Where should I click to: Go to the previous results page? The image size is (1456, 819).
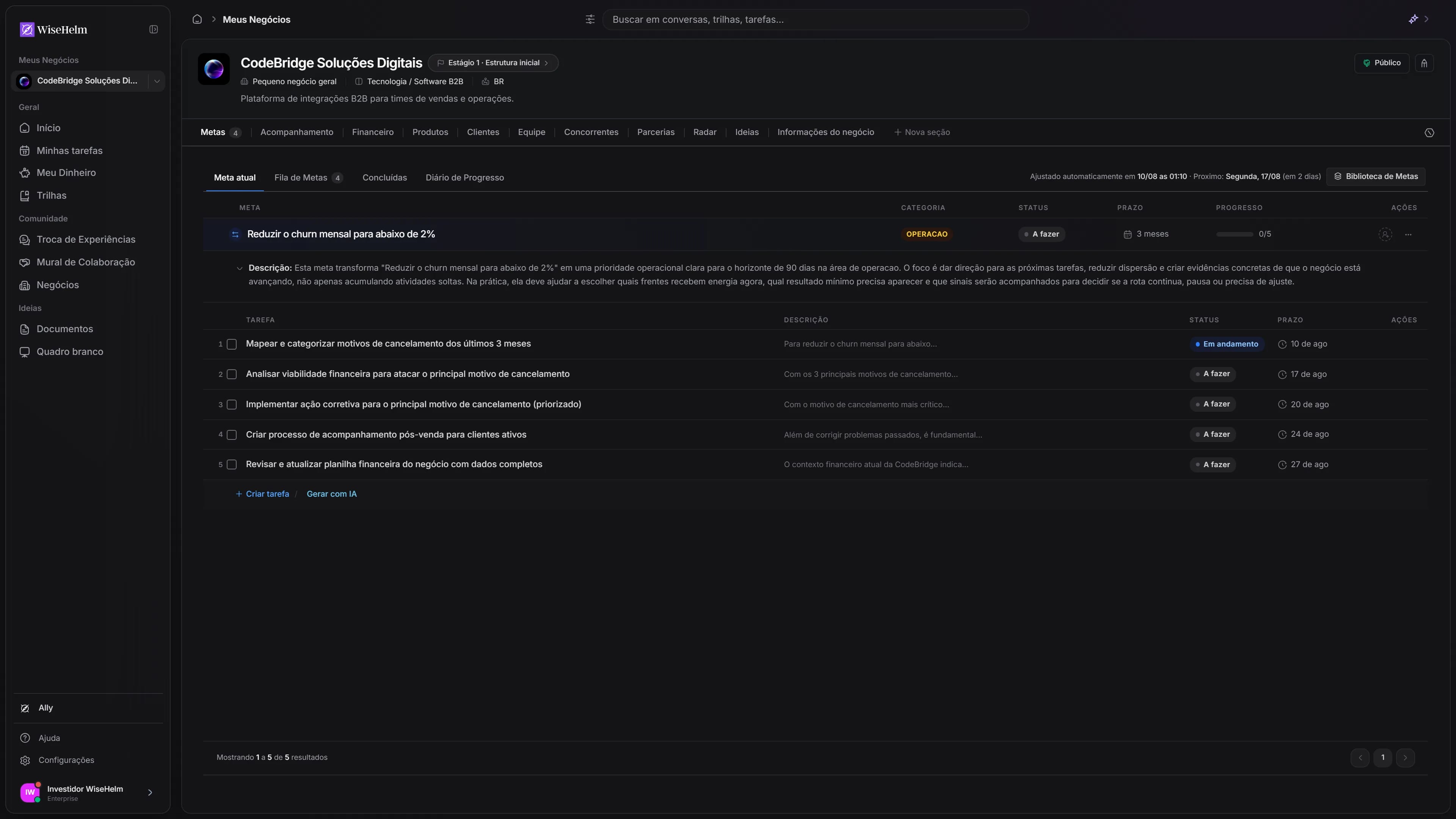coord(1360,758)
